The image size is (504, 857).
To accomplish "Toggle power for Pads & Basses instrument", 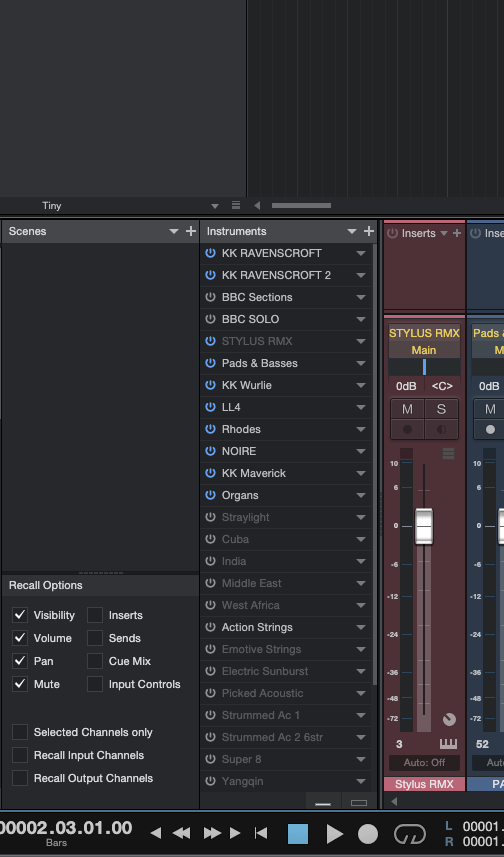I will coord(210,363).
